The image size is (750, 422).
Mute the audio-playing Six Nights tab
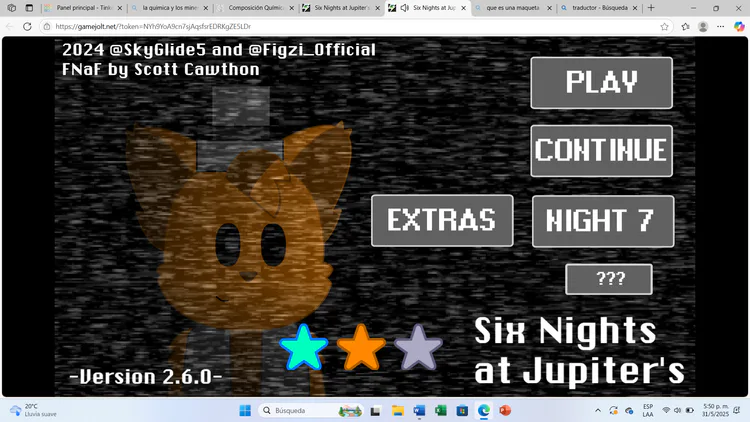[405, 8]
